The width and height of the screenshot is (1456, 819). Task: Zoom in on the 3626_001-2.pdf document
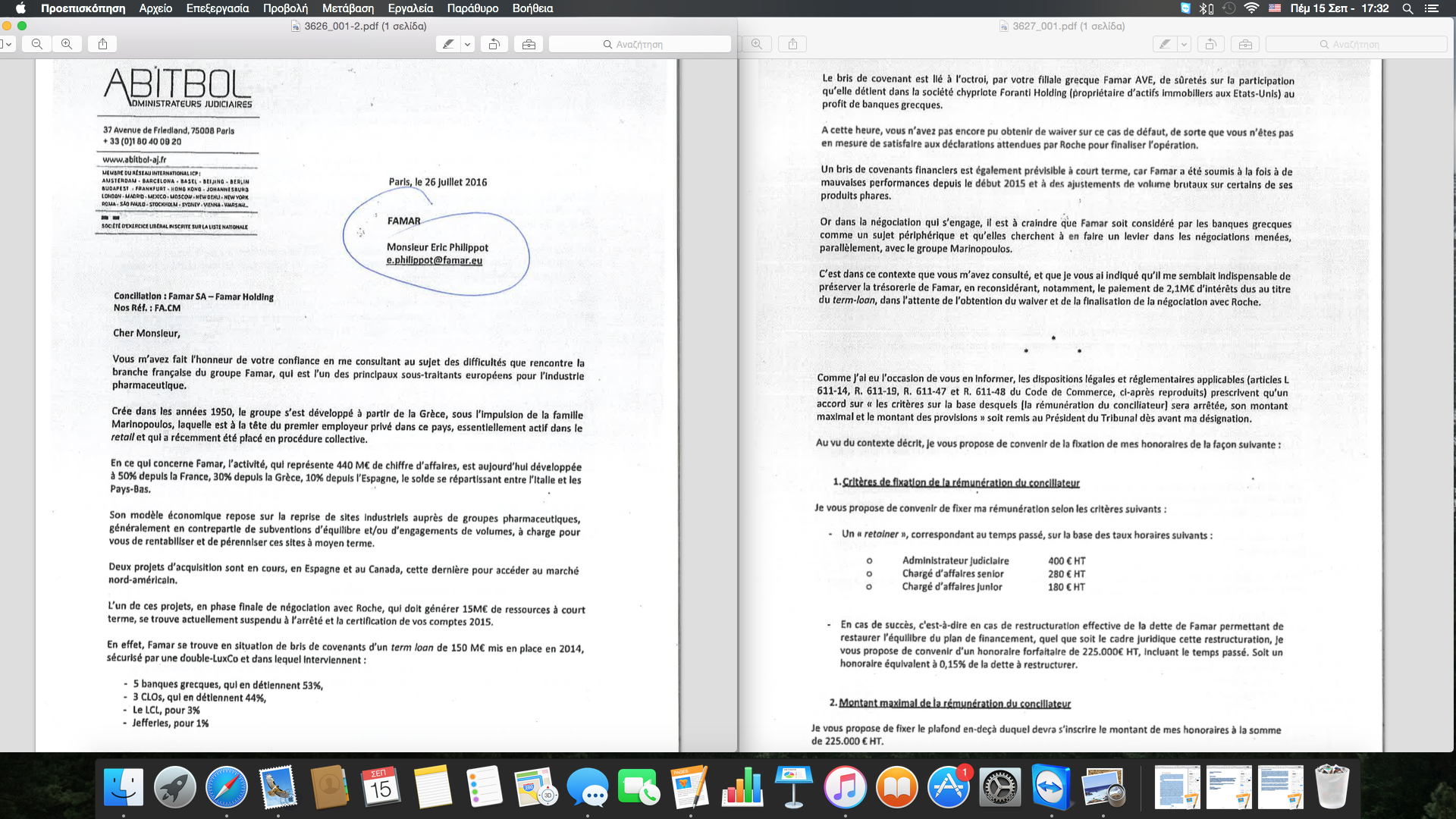67,44
